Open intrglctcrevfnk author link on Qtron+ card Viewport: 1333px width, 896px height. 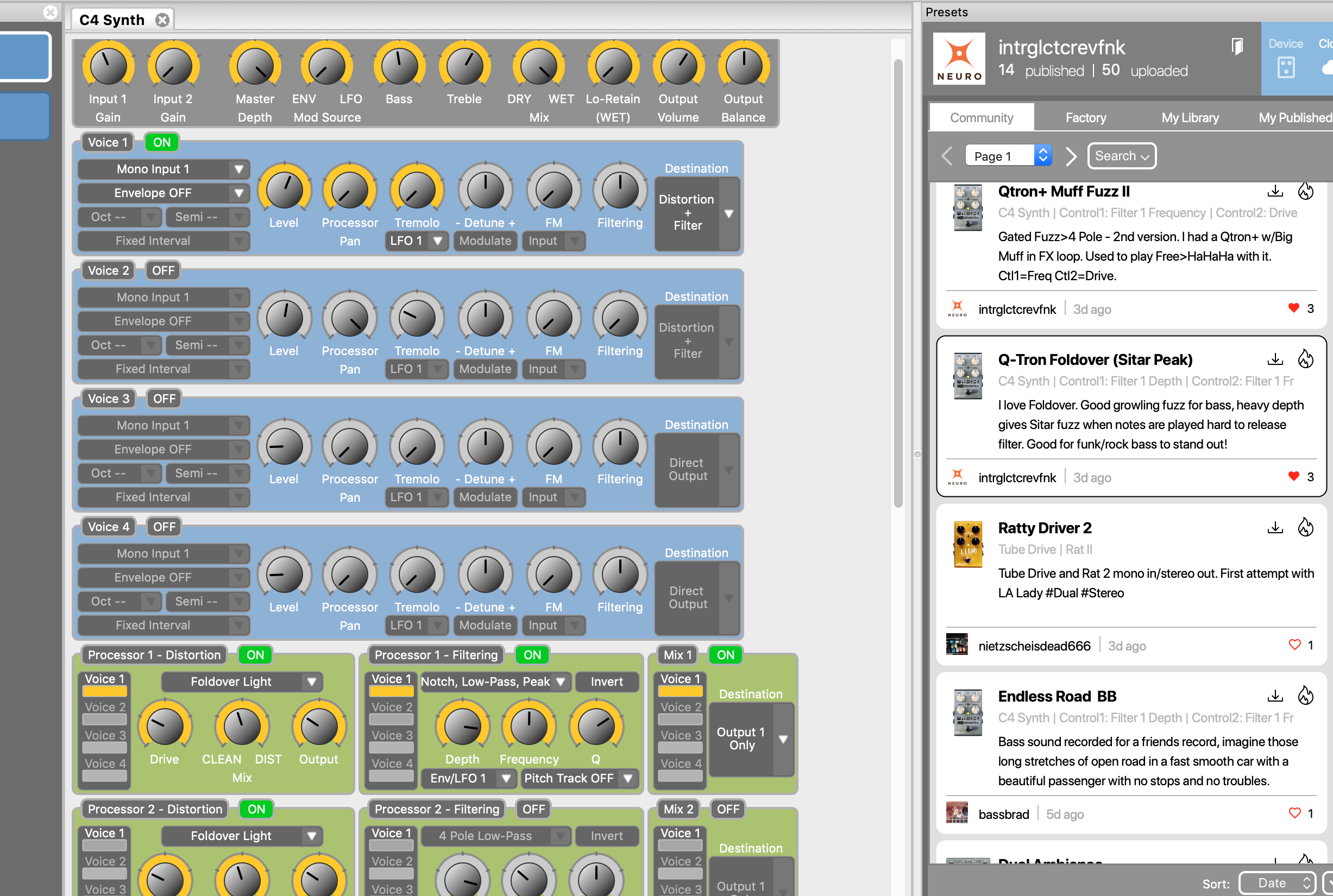tap(1017, 309)
